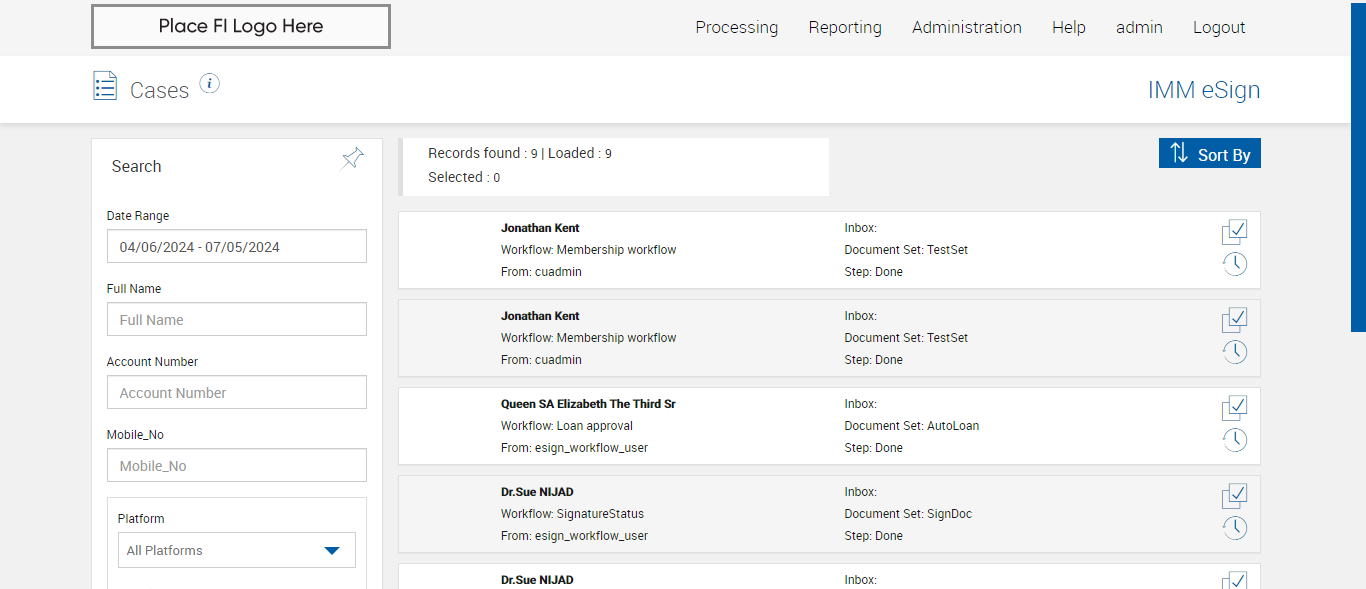
Task: Open the Date Range picker field
Action: (237, 247)
